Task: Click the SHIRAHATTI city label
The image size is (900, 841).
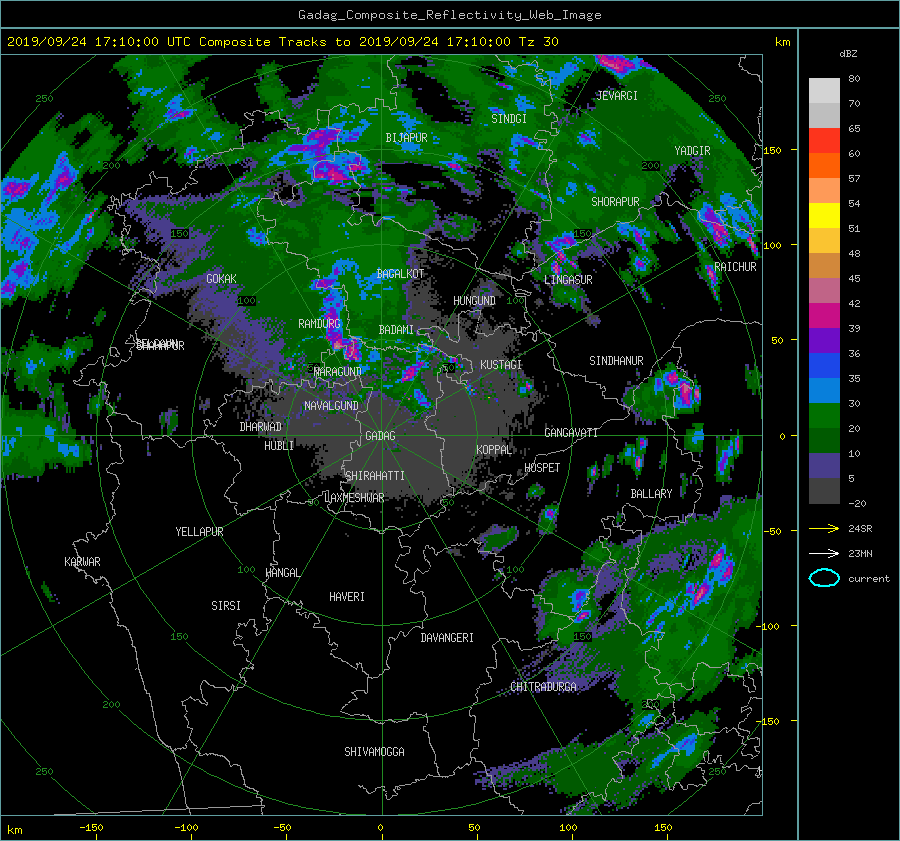Action: (375, 476)
